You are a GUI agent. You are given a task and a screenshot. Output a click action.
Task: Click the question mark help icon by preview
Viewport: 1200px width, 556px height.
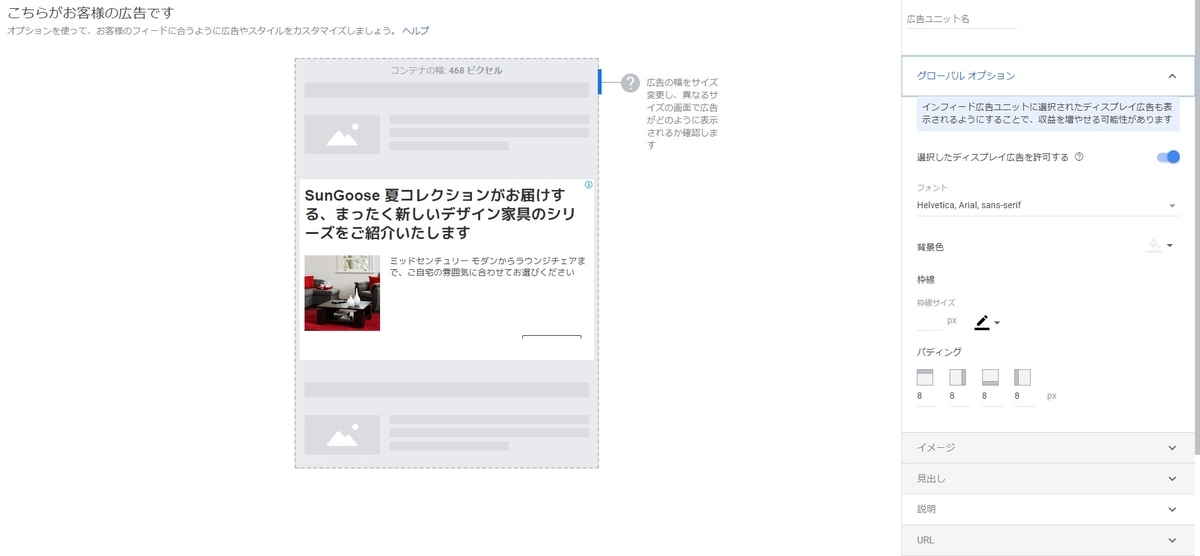click(630, 83)
